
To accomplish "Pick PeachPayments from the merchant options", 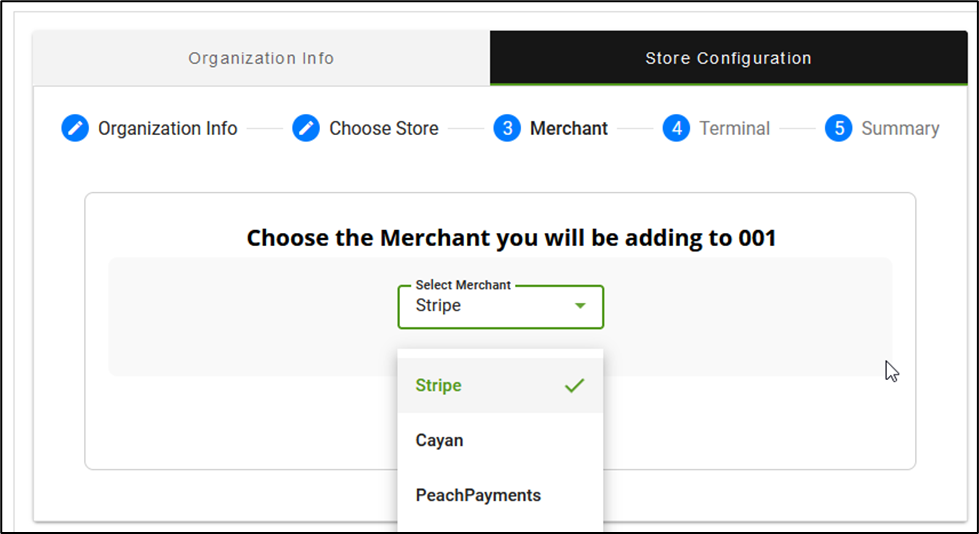I will pos(478,495).
